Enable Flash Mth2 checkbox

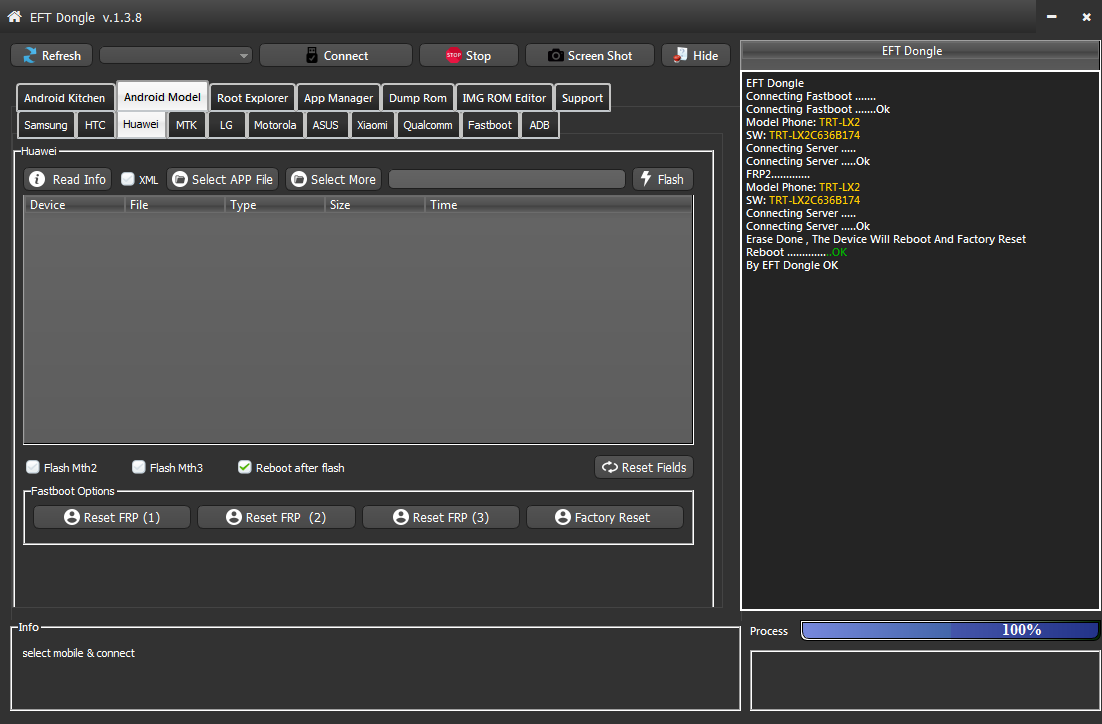click(33, 467)
